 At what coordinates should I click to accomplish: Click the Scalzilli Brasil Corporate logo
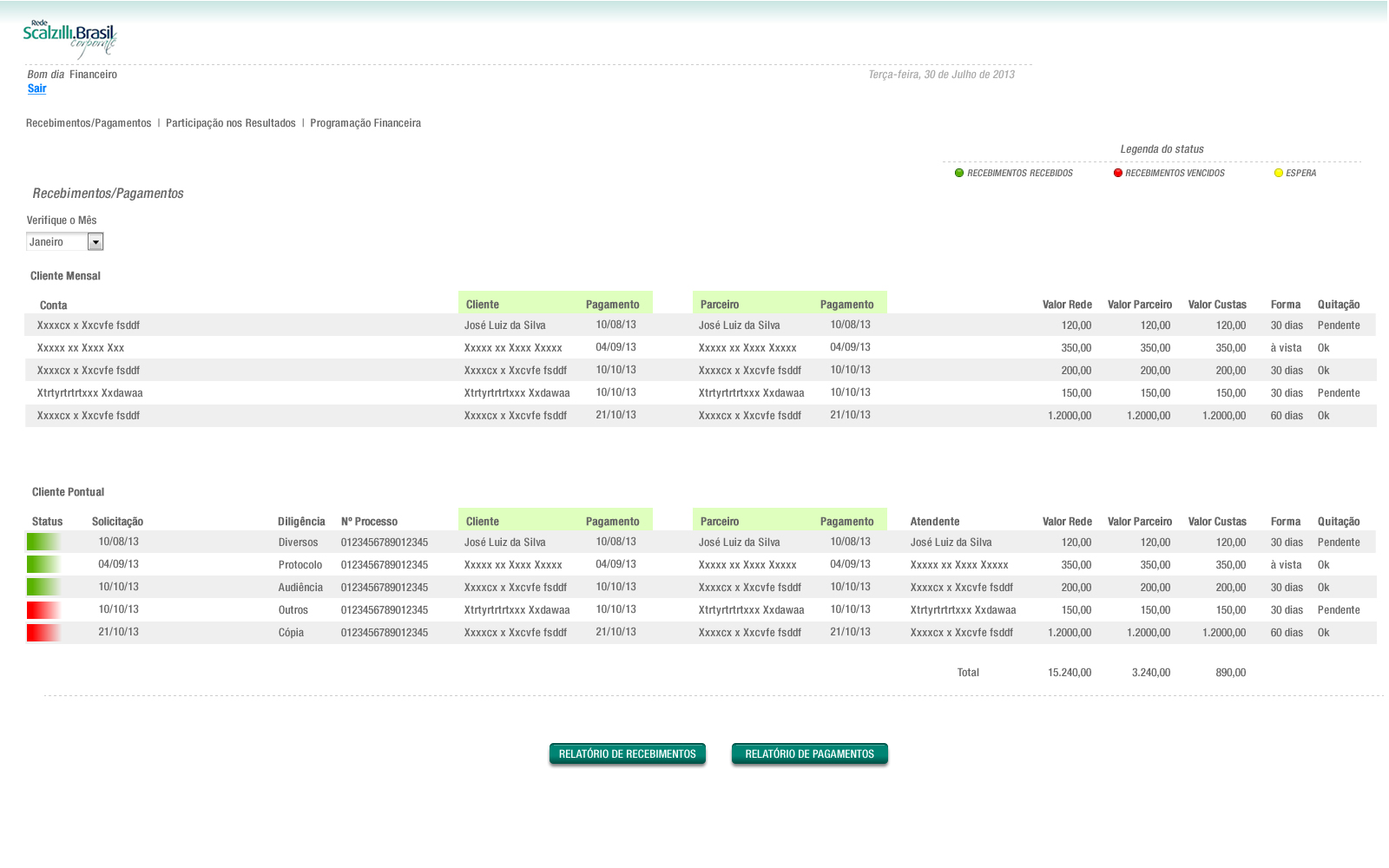coord(69,38)
